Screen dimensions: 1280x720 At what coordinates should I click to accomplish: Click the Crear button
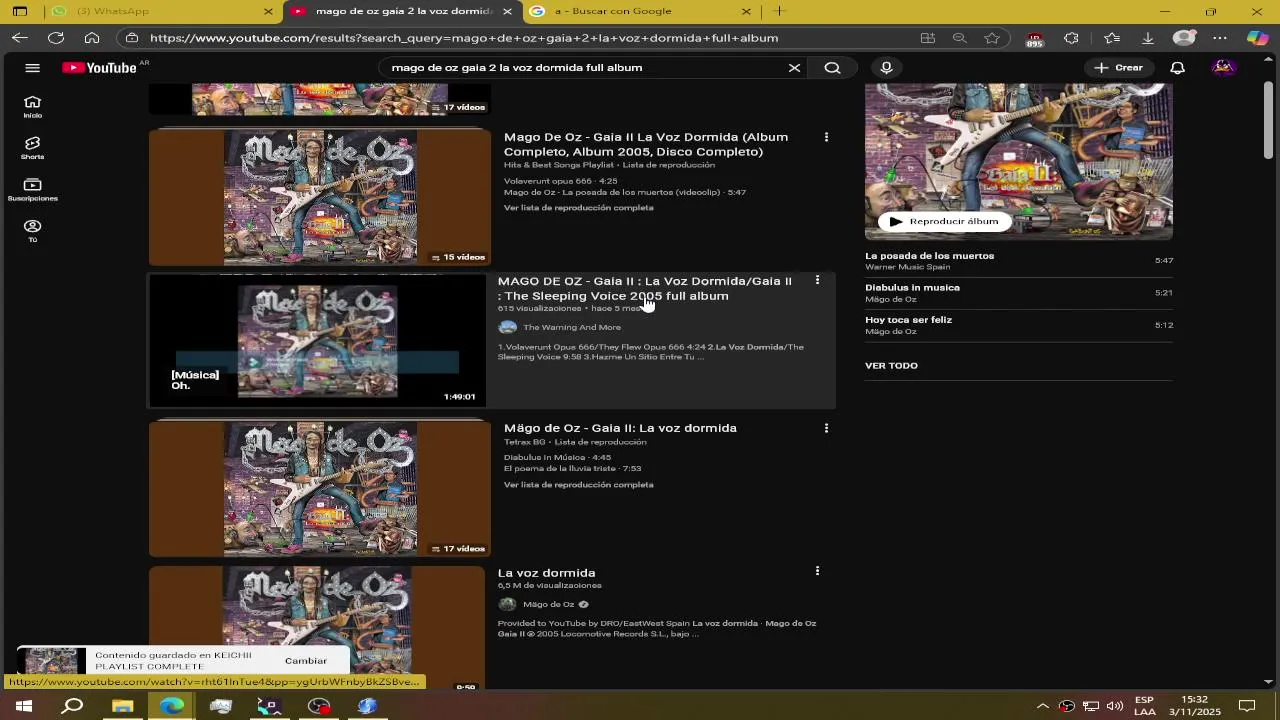click(x=1119, y=68)
